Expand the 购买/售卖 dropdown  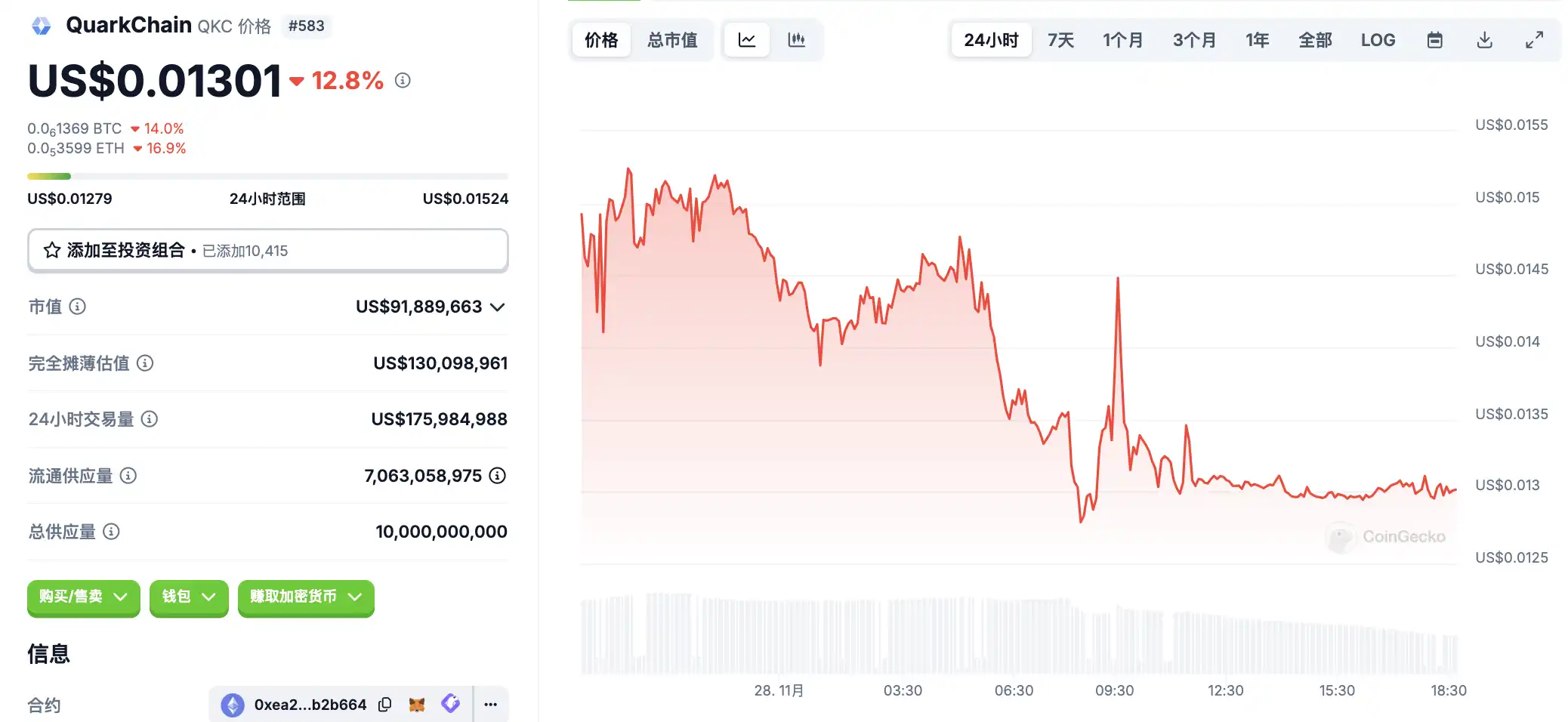click(83, 597)
